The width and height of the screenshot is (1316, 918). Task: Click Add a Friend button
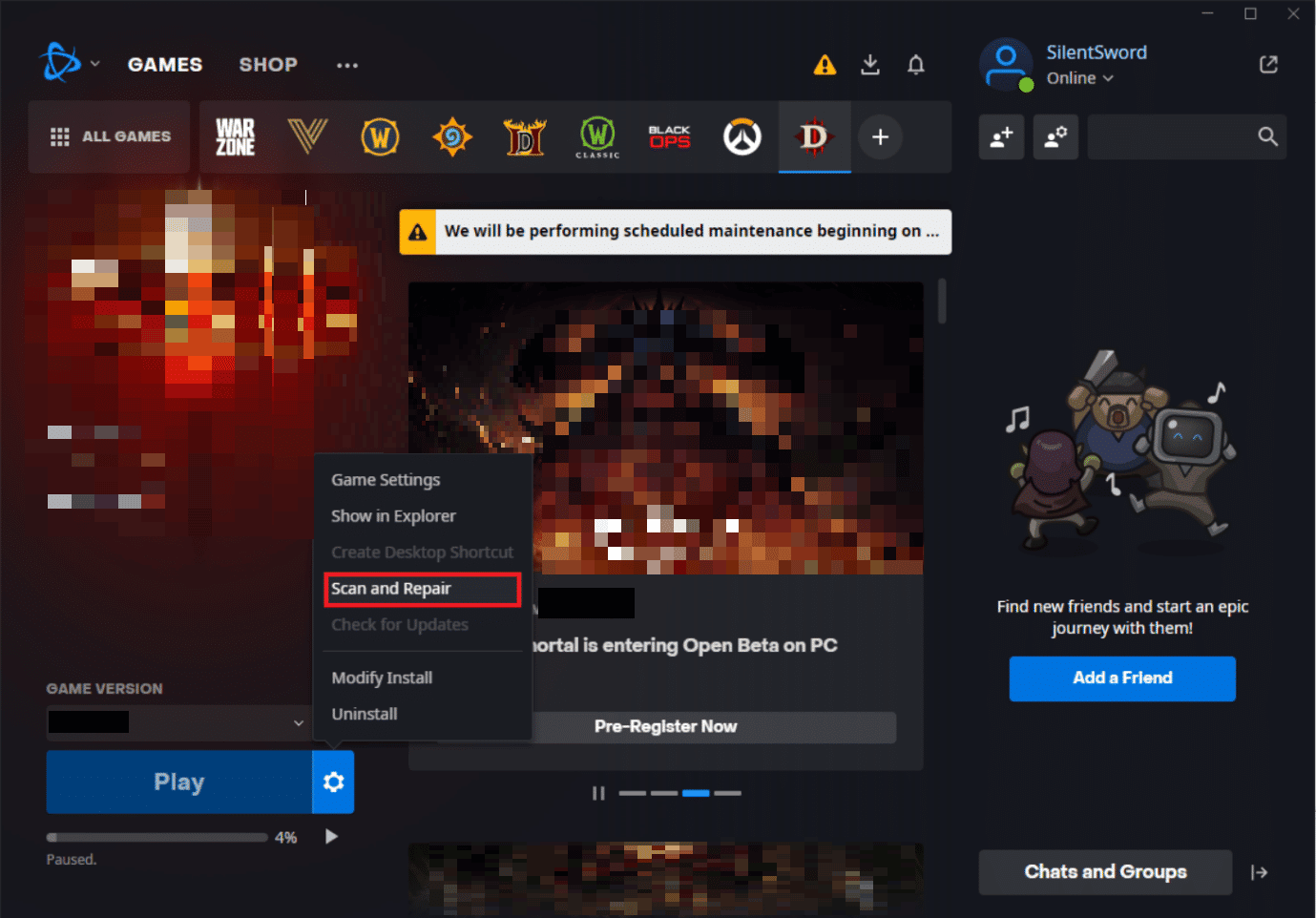tap(1122, 678)
